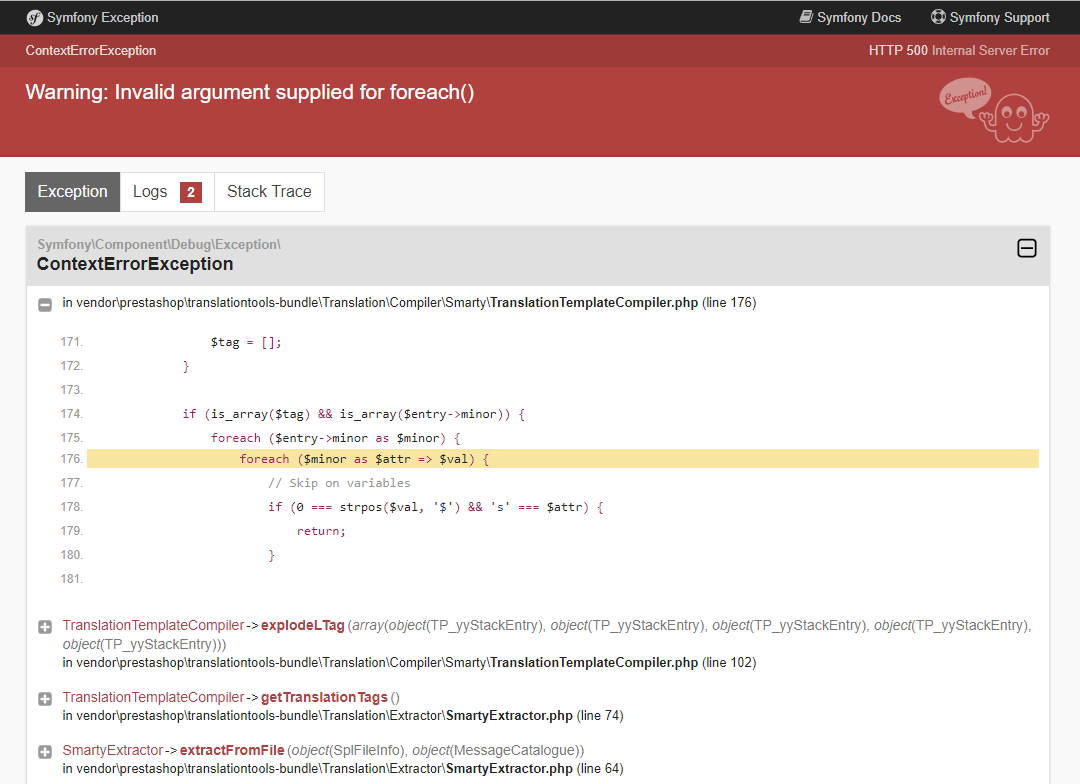Switch to the Logs tab
The height and width of the screenshot is (784, 1080).
coord(150,191)
